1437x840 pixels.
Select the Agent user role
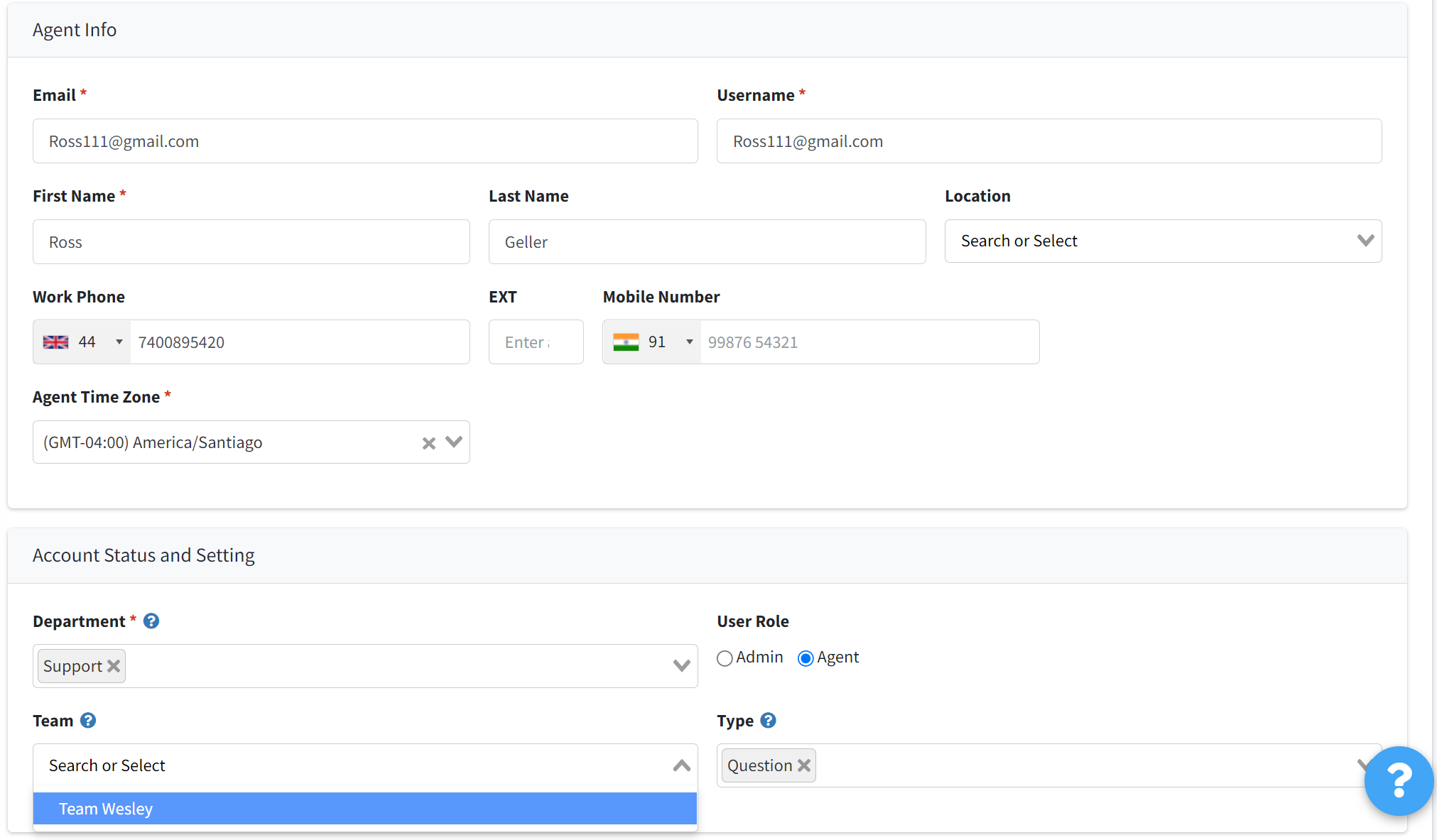[805, 658]
